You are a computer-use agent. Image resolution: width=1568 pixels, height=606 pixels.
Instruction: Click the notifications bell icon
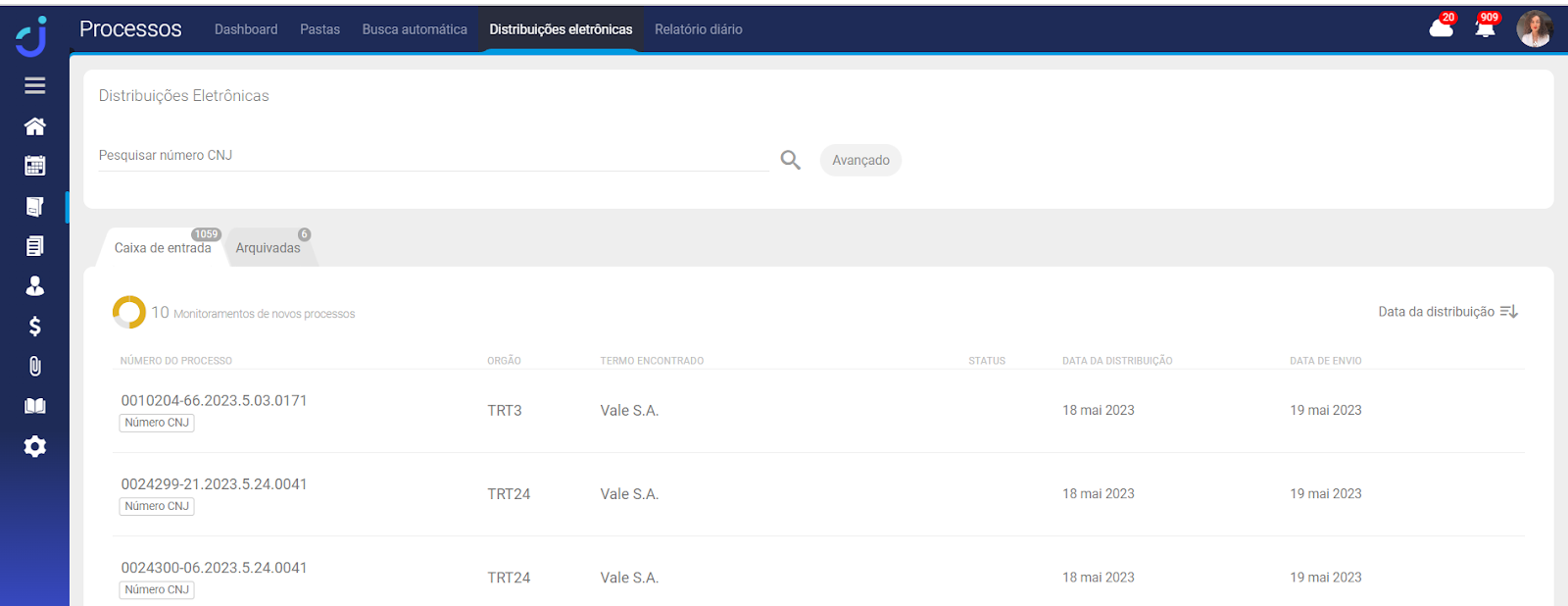(1485, 28)
